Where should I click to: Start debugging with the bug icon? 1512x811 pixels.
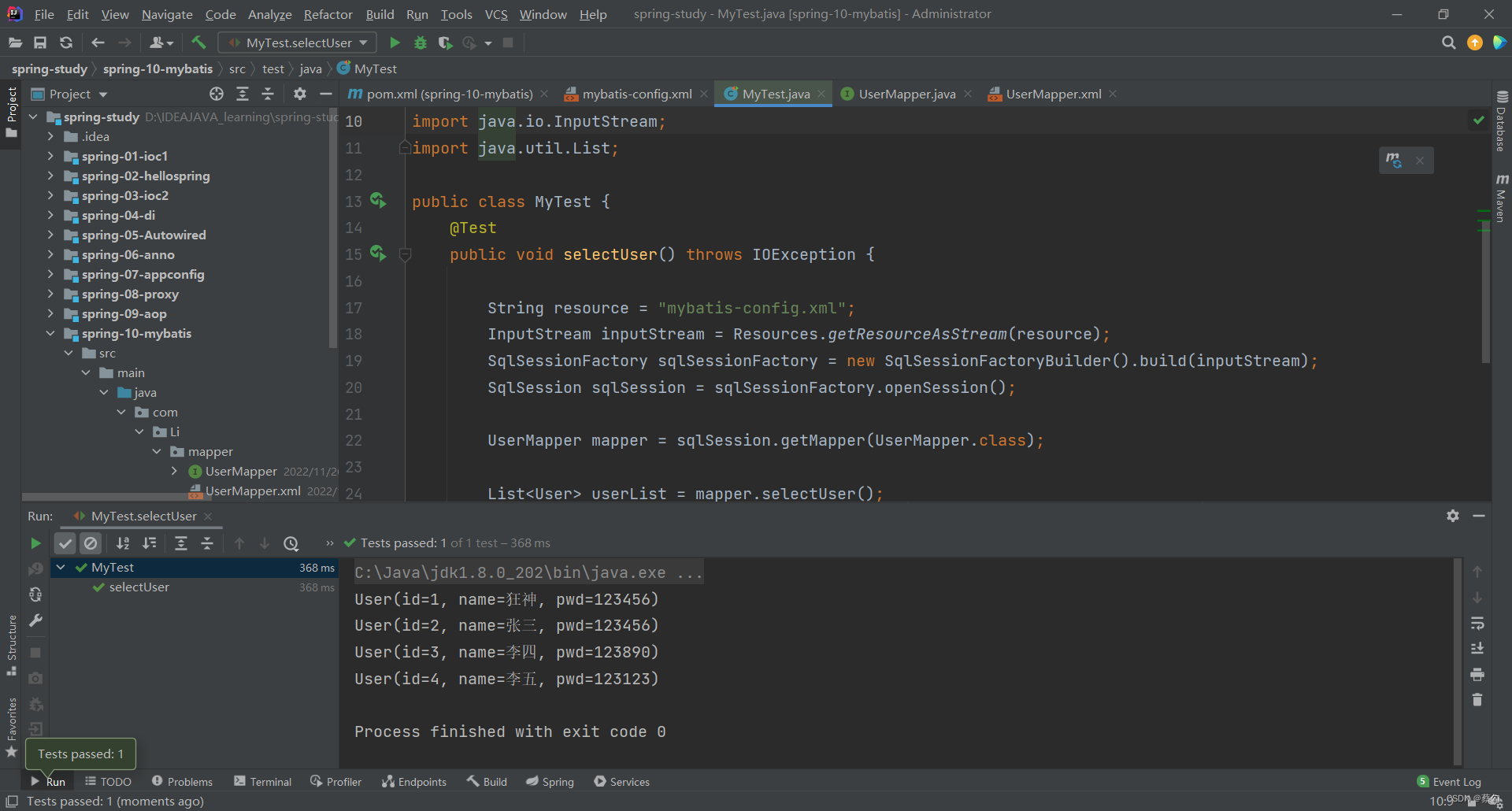click(x=420, y=43)
